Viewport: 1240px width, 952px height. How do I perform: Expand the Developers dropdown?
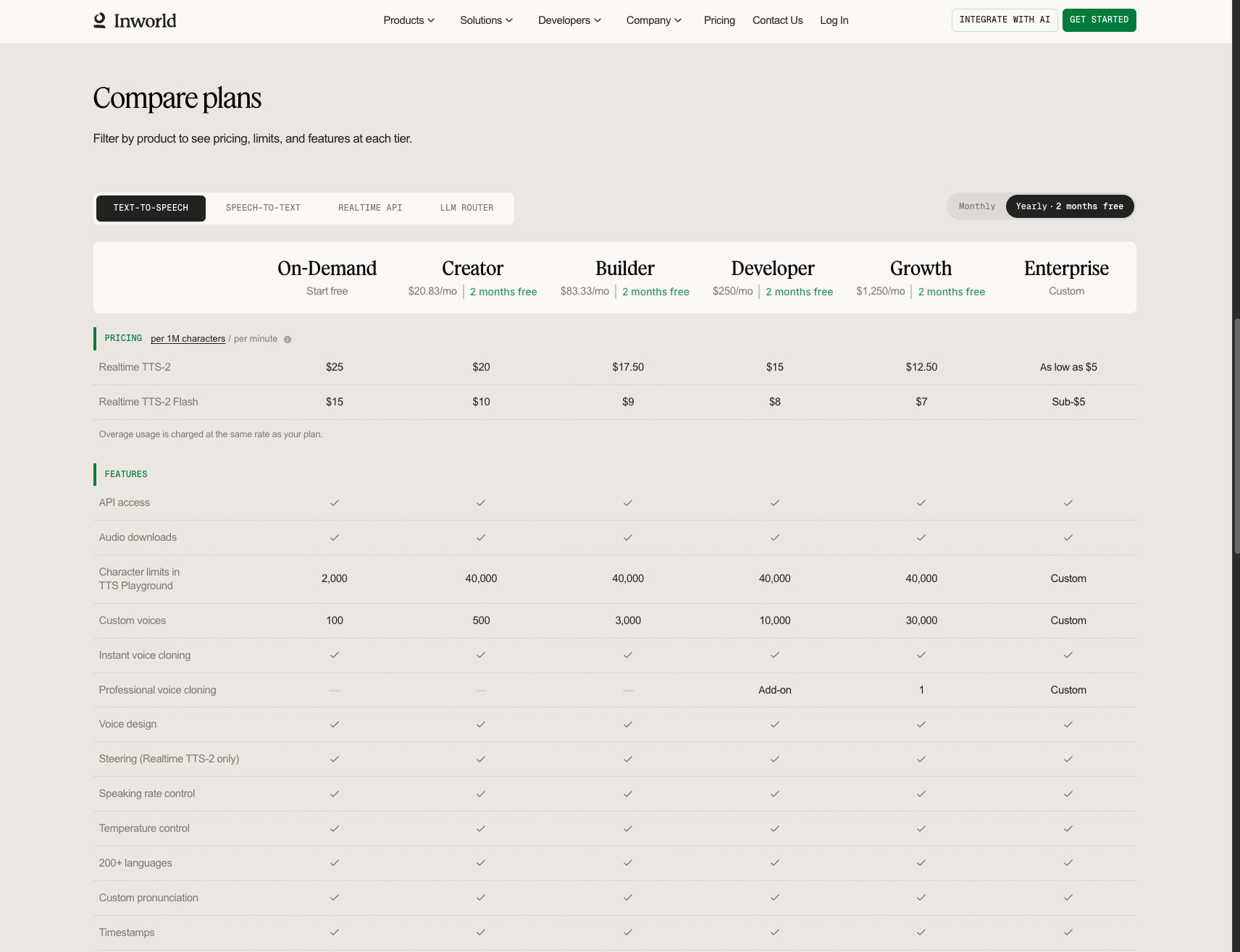tap(569, 20)
